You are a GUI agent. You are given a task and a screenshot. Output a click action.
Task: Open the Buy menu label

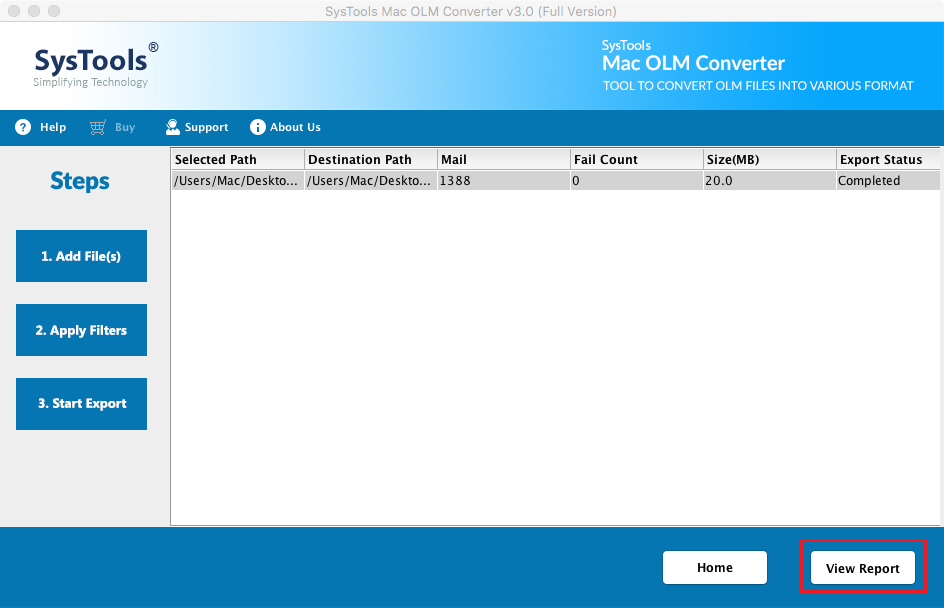click(125, 127)
